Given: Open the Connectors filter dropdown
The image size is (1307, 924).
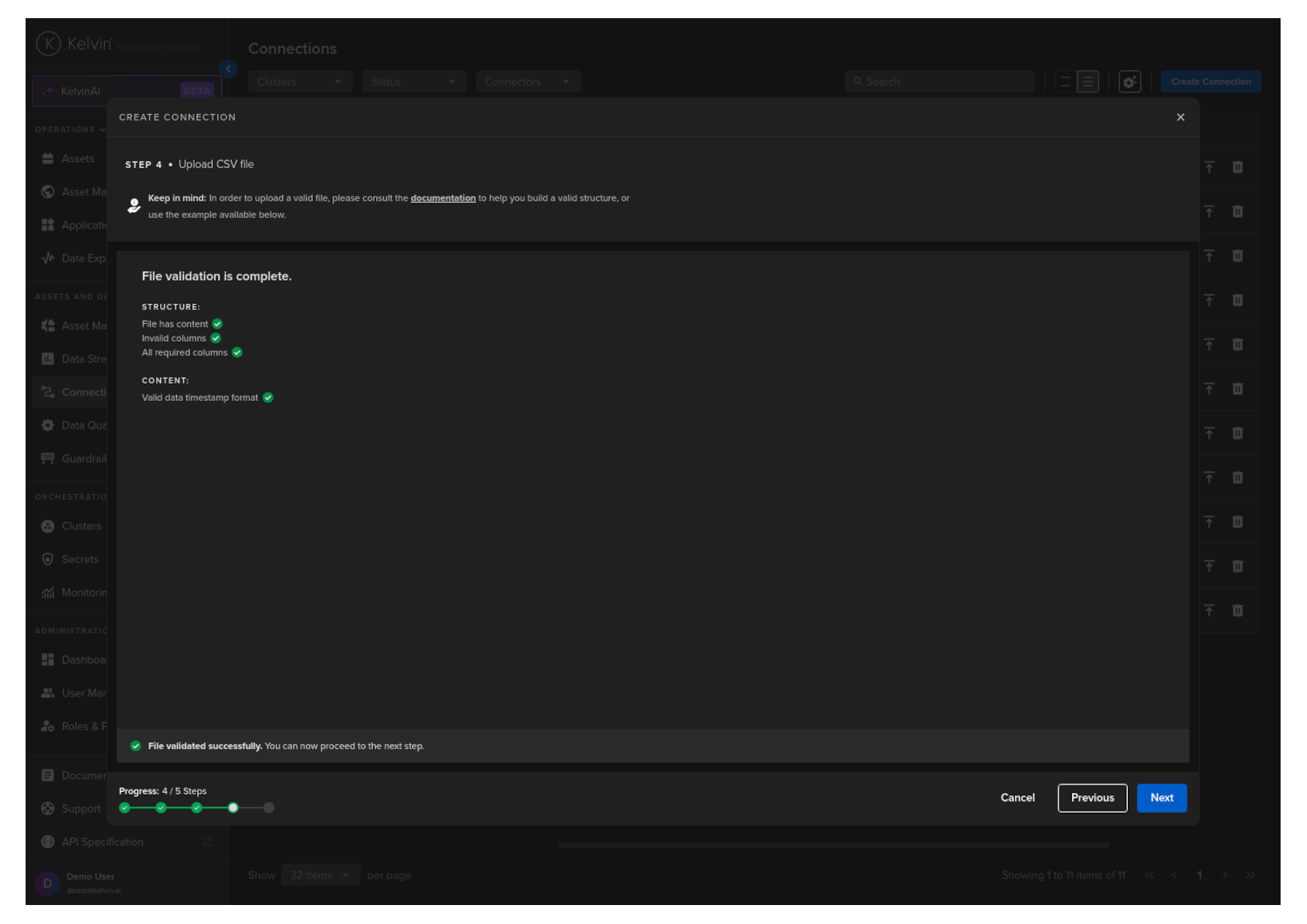Looking at the screenshot, I should [527, 82].
